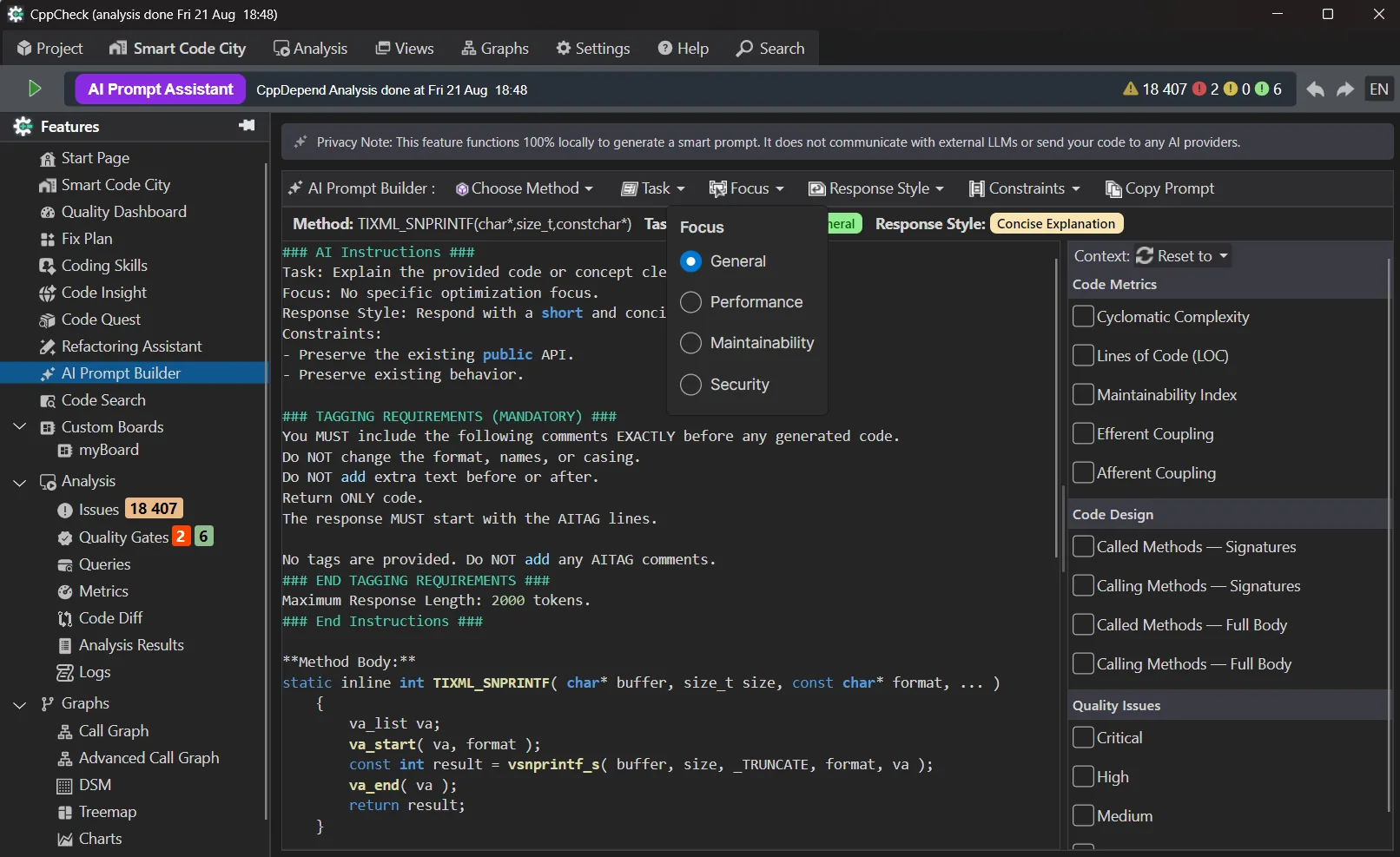Viewport: 1400px width, 857px height.
Task: Open Settings menu
Action: (x=593, y=49)
